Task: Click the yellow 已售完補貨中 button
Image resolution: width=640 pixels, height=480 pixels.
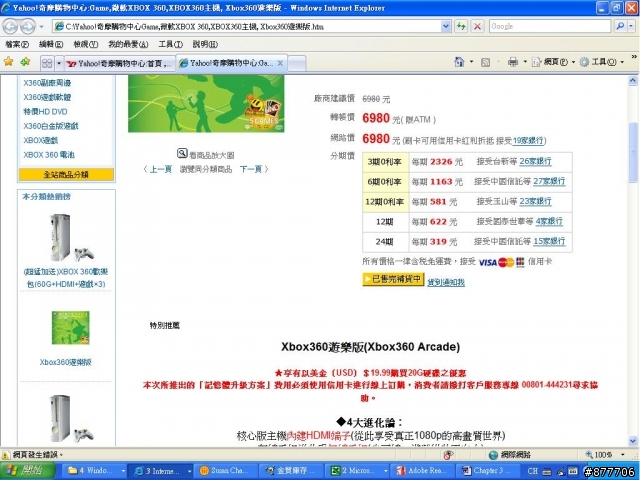Action: coord(393,279)
